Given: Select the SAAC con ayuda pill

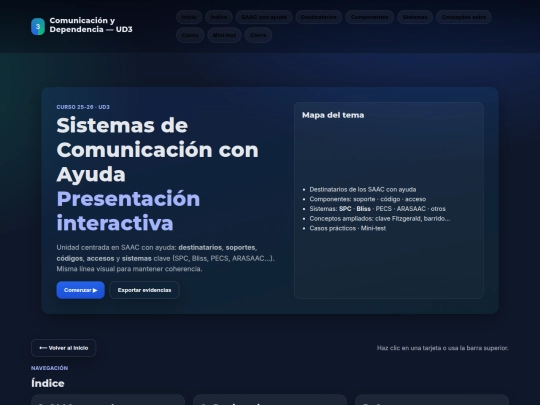Looking at the screenshot, I should click(264, 17).
